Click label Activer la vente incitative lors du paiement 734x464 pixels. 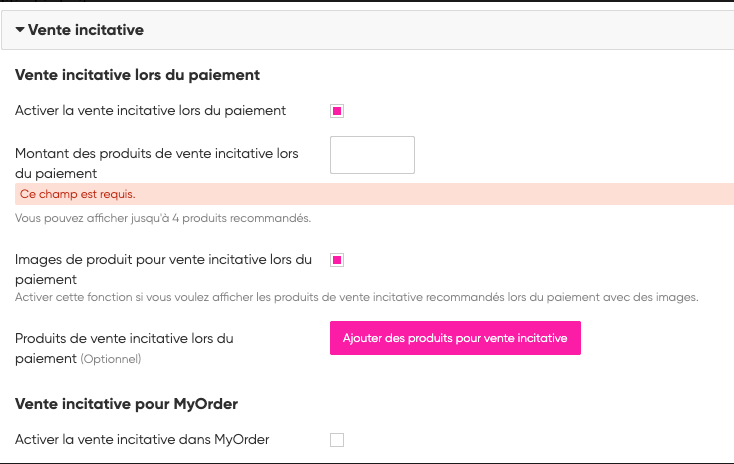pyautogui.click(x=151, y=111)
